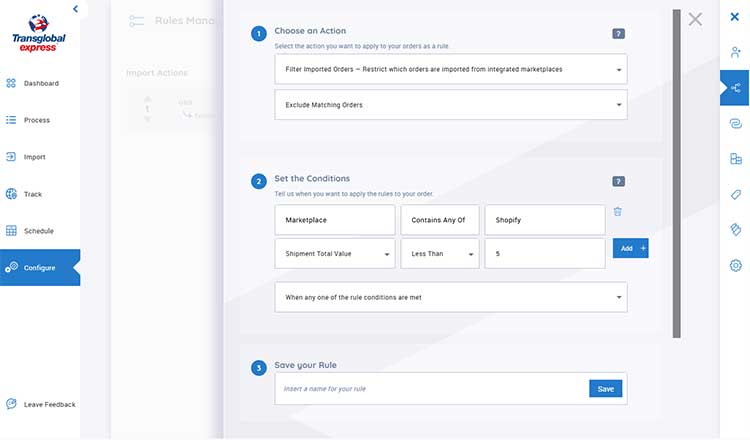Click the Dashboard grid icon
The image size is (750, 440).
point(11,83)
